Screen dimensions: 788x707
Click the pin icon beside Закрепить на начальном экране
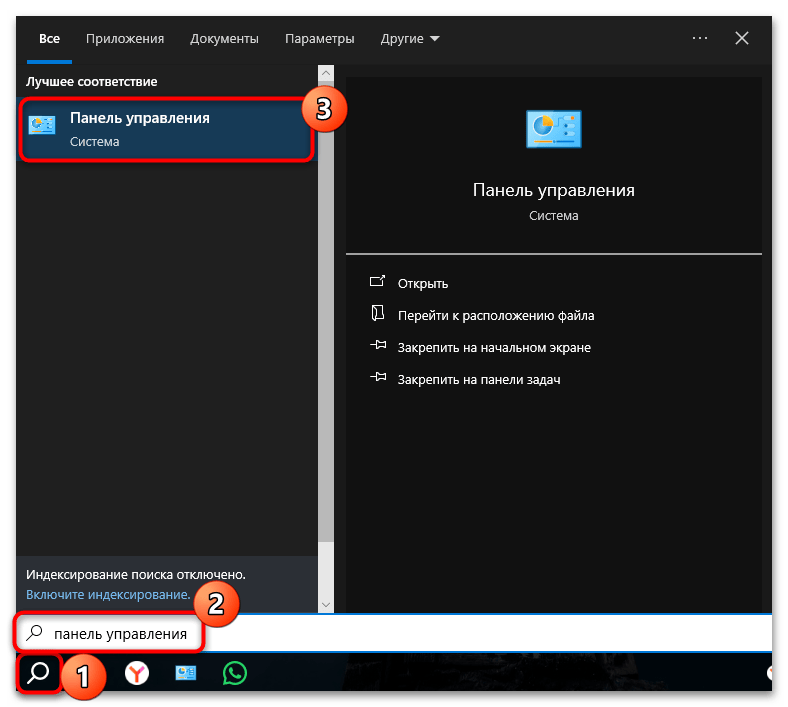pos(377,347)
